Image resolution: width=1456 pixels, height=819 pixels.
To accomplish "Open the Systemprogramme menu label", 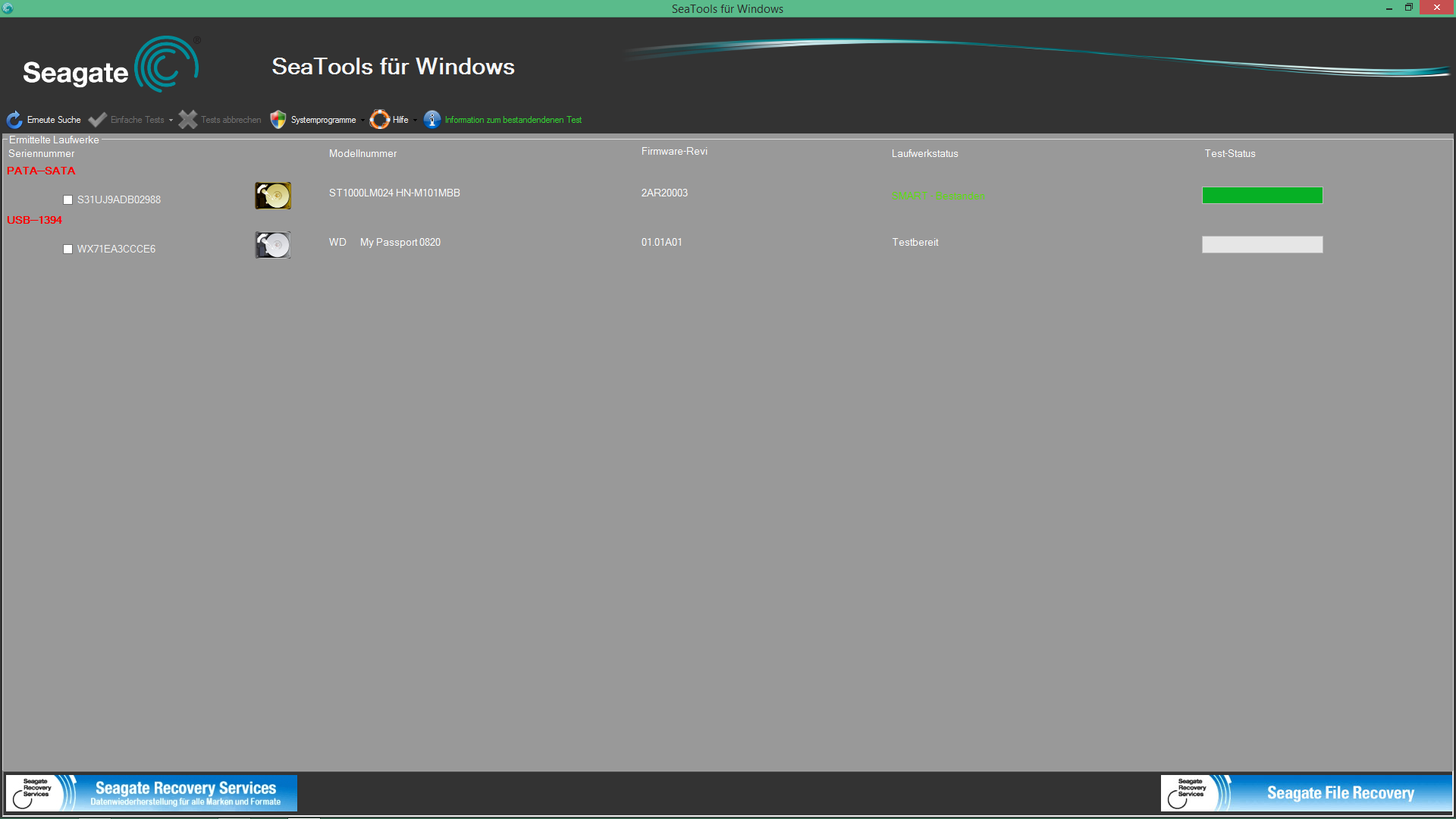I will click(x=323, y=120).
